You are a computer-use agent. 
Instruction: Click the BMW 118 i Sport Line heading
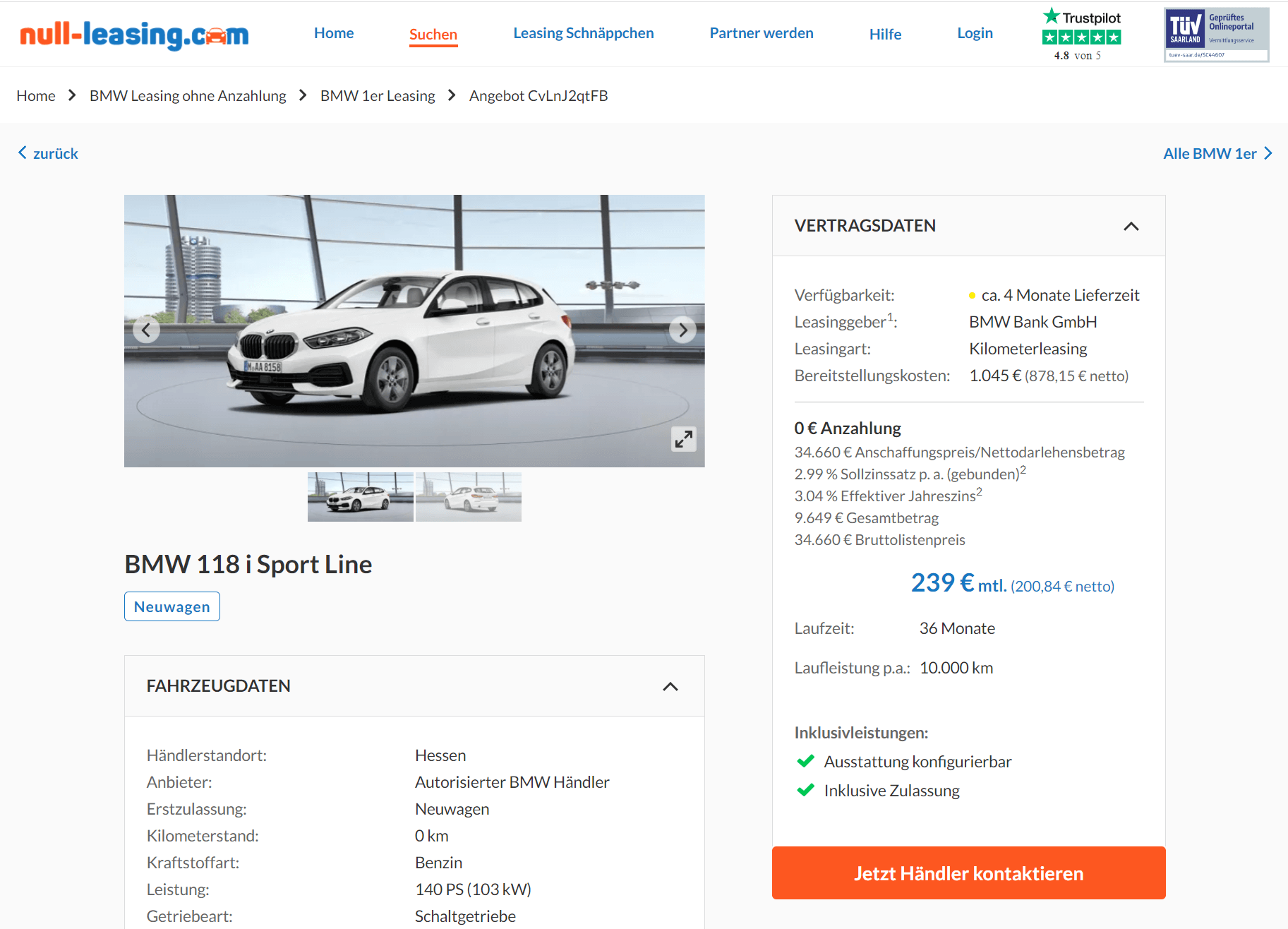248,564
